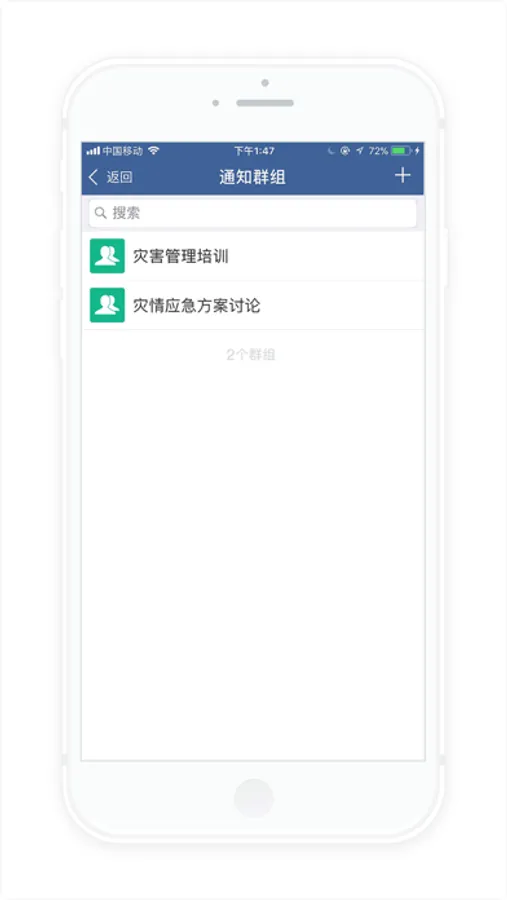The image size is (507, 900).
Task: Tap the green avatar of 灾害管理培训
Action: (107, 256)
